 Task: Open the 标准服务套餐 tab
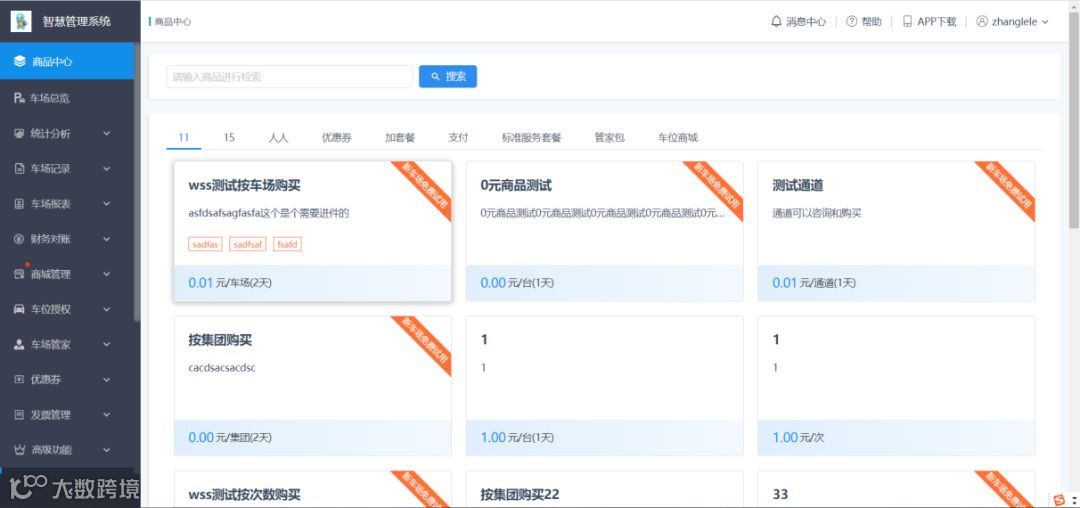click(532, 138)
